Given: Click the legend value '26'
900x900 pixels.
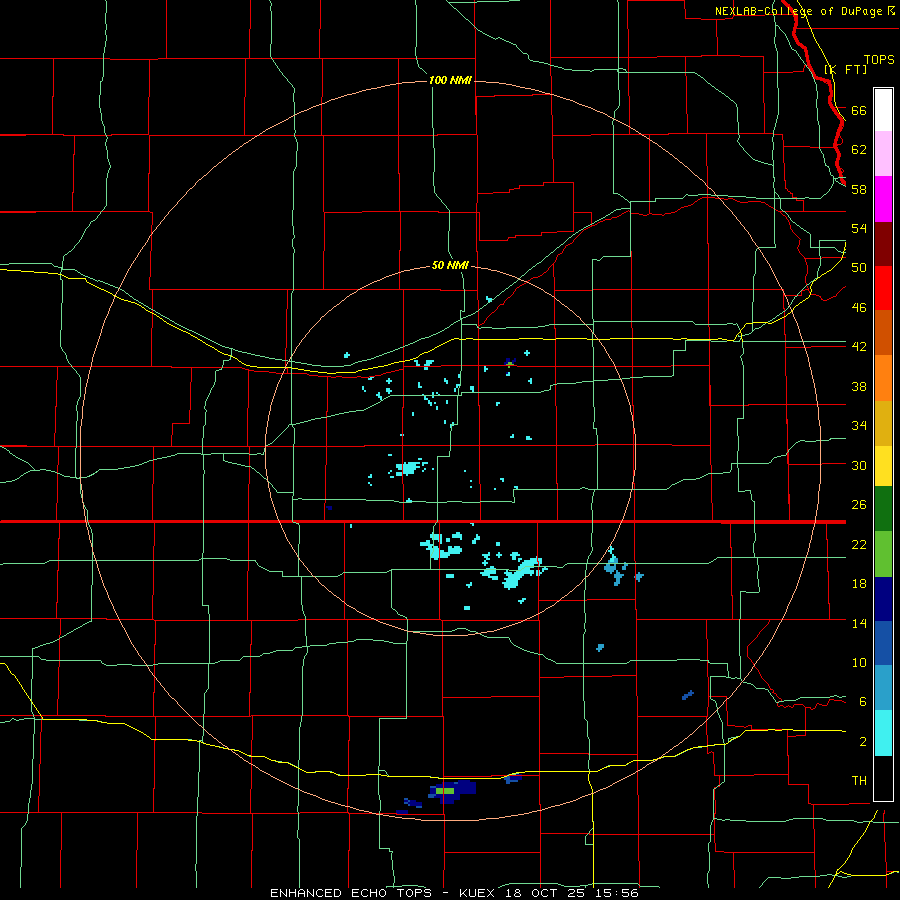Looking at the screenshot, I should click(x=859, y=505).
